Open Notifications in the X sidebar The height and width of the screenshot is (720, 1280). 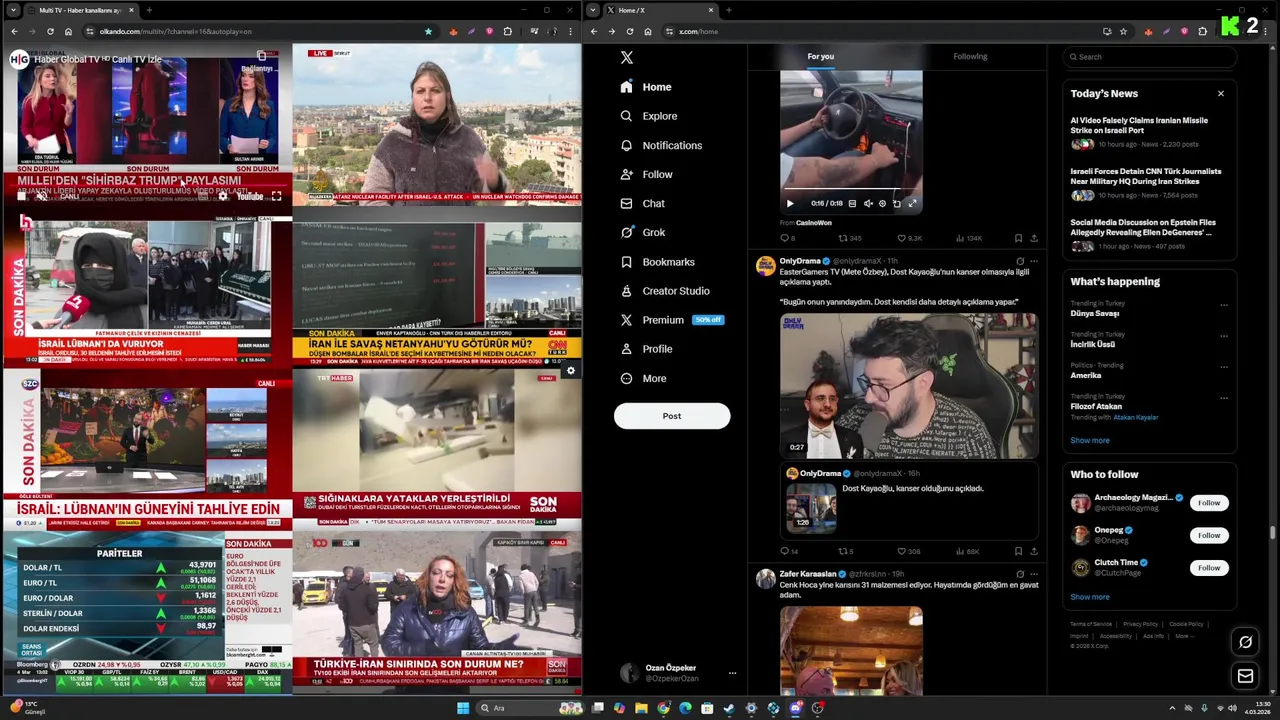pyautogui.click(x=660, y=145)
